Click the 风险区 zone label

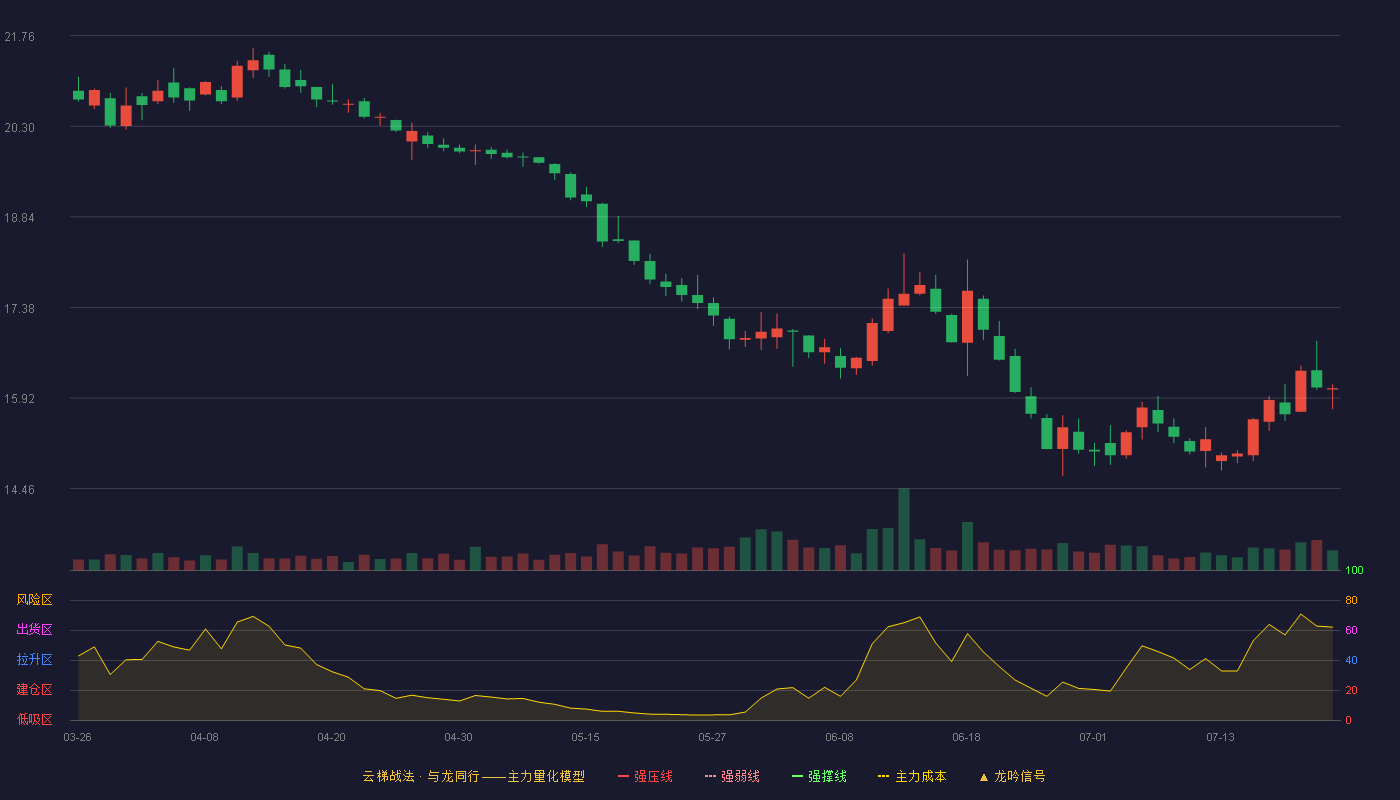[34, 600]
